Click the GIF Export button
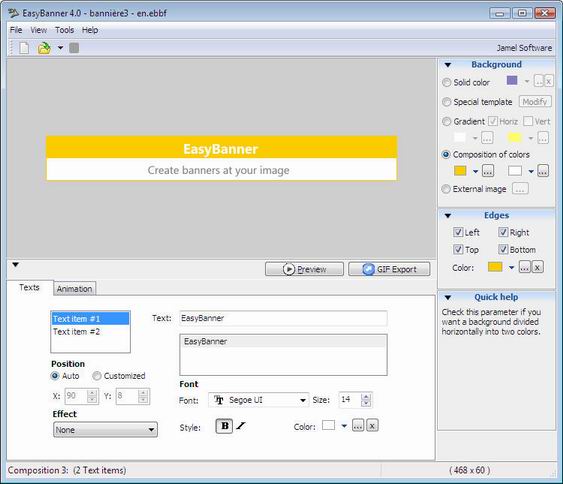The image size is (563, 484). point(389,269)
